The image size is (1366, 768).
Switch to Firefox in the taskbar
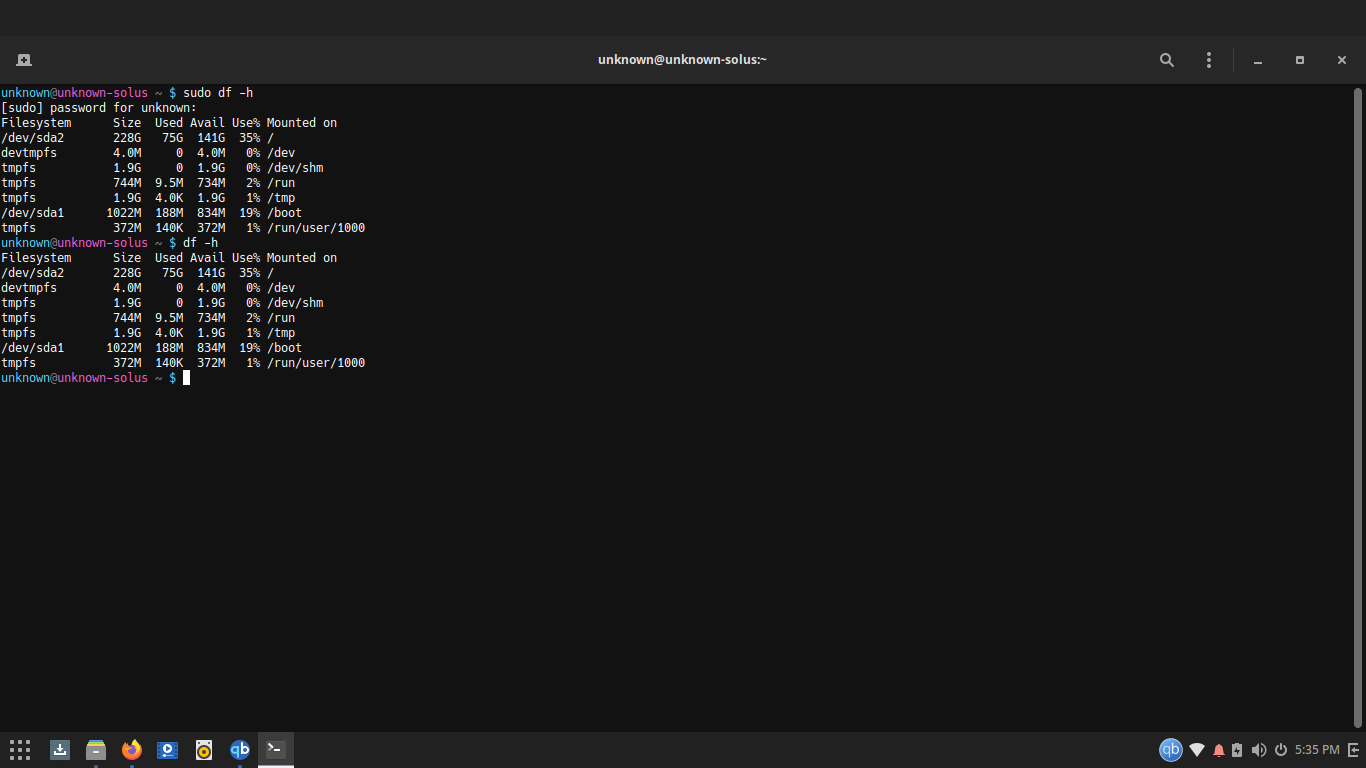132,749
